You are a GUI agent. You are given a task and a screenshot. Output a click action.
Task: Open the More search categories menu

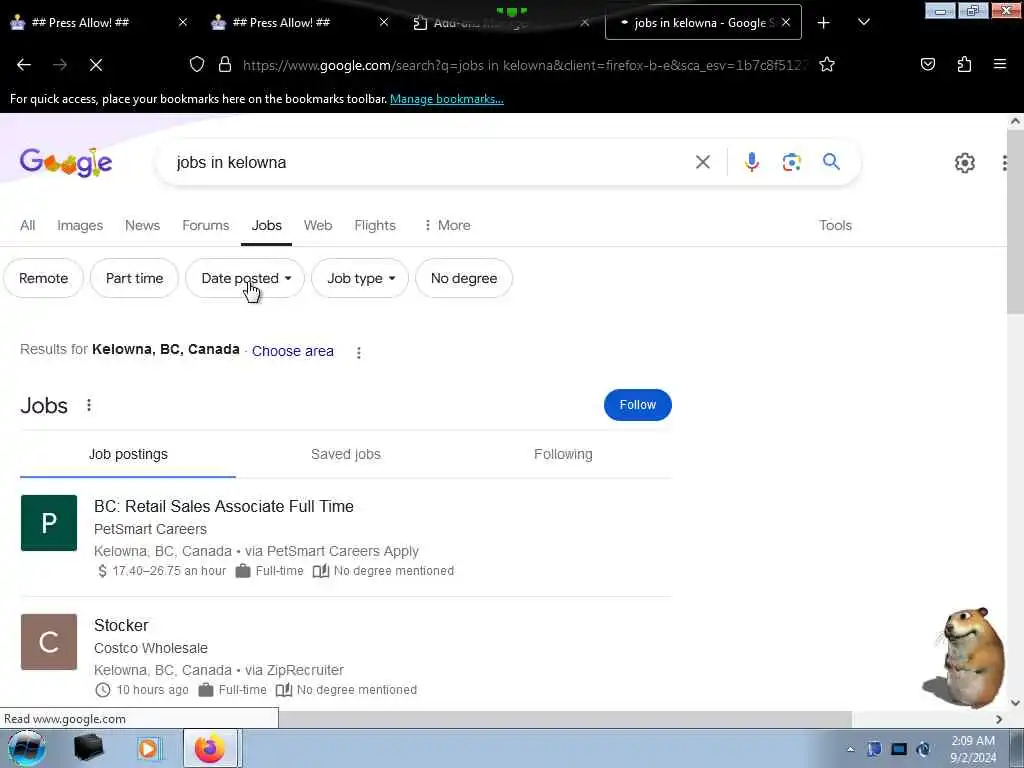[x=447, y=225]
